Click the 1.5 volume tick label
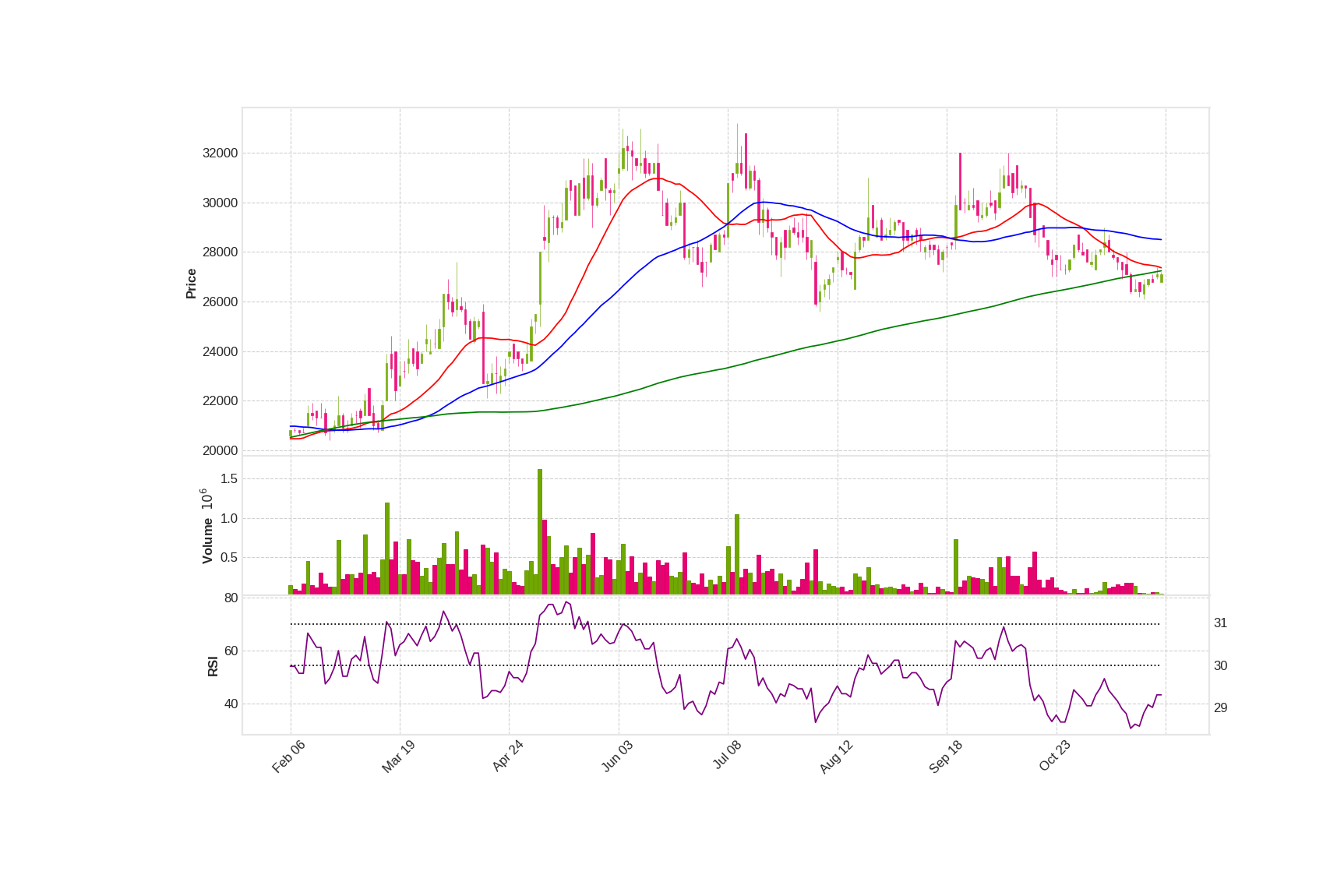The width and height of the screenshot is (1344, 896). point(229,478)
